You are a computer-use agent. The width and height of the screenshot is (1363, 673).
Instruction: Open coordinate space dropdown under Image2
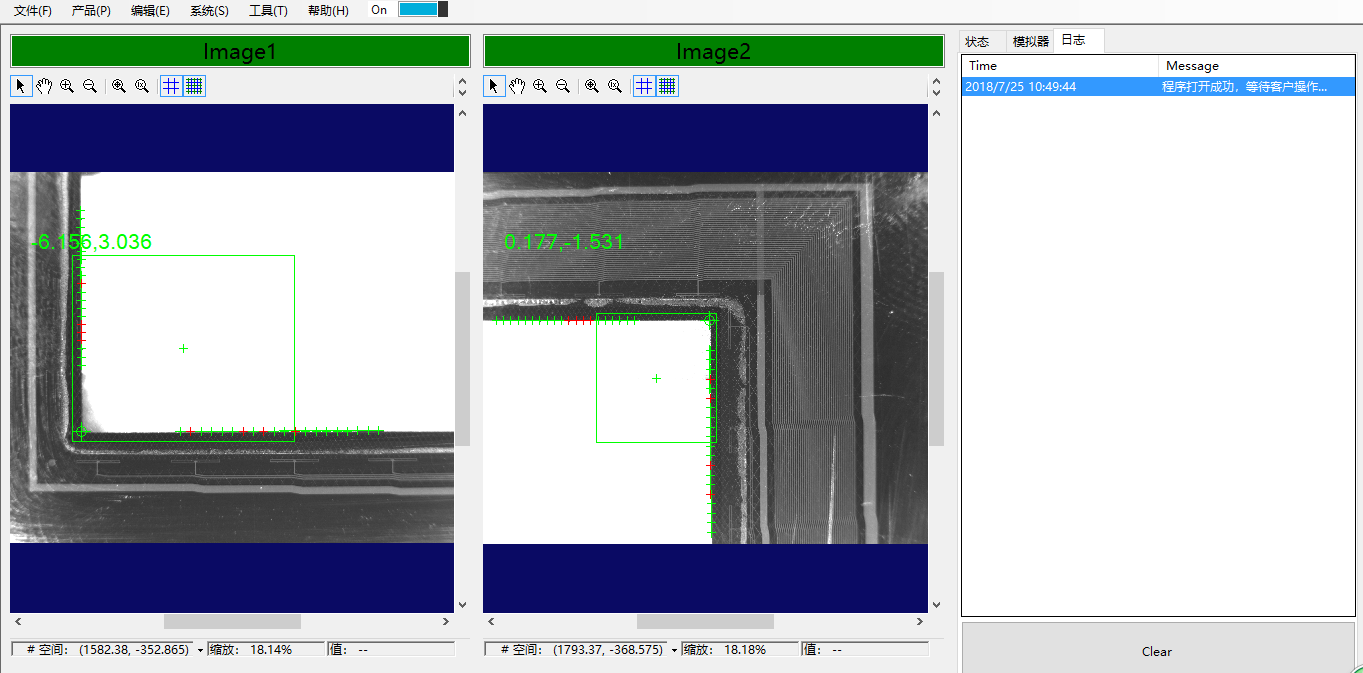point(674,650)
